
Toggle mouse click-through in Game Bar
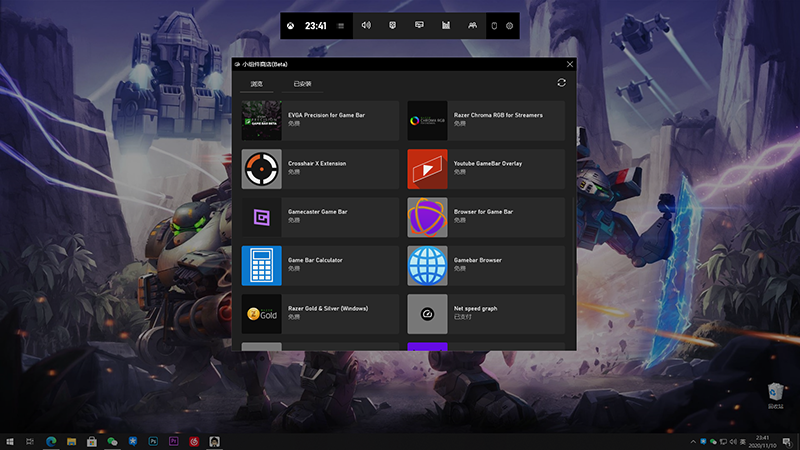[494, 25]
